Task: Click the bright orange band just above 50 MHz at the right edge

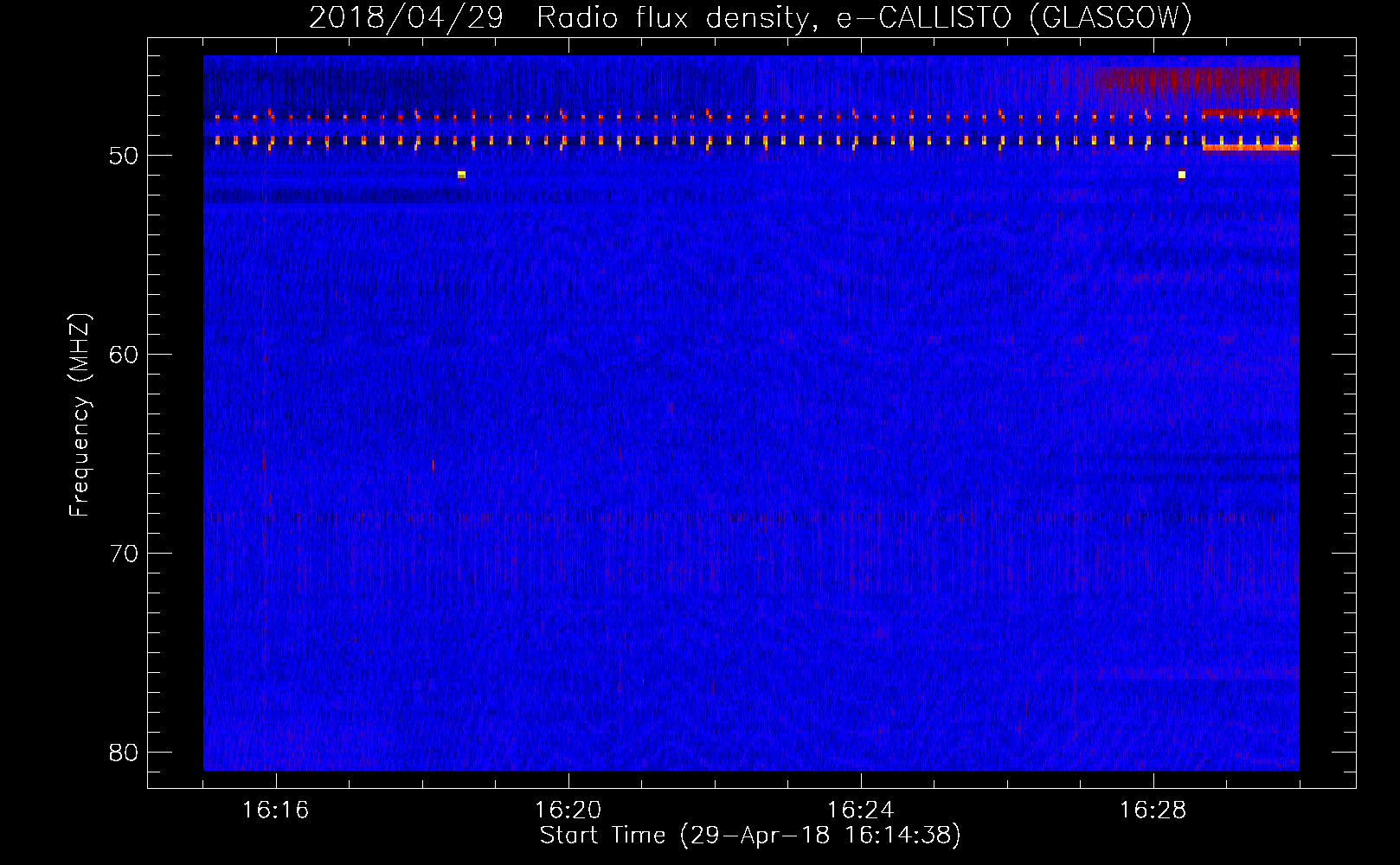Action: 1250,148
